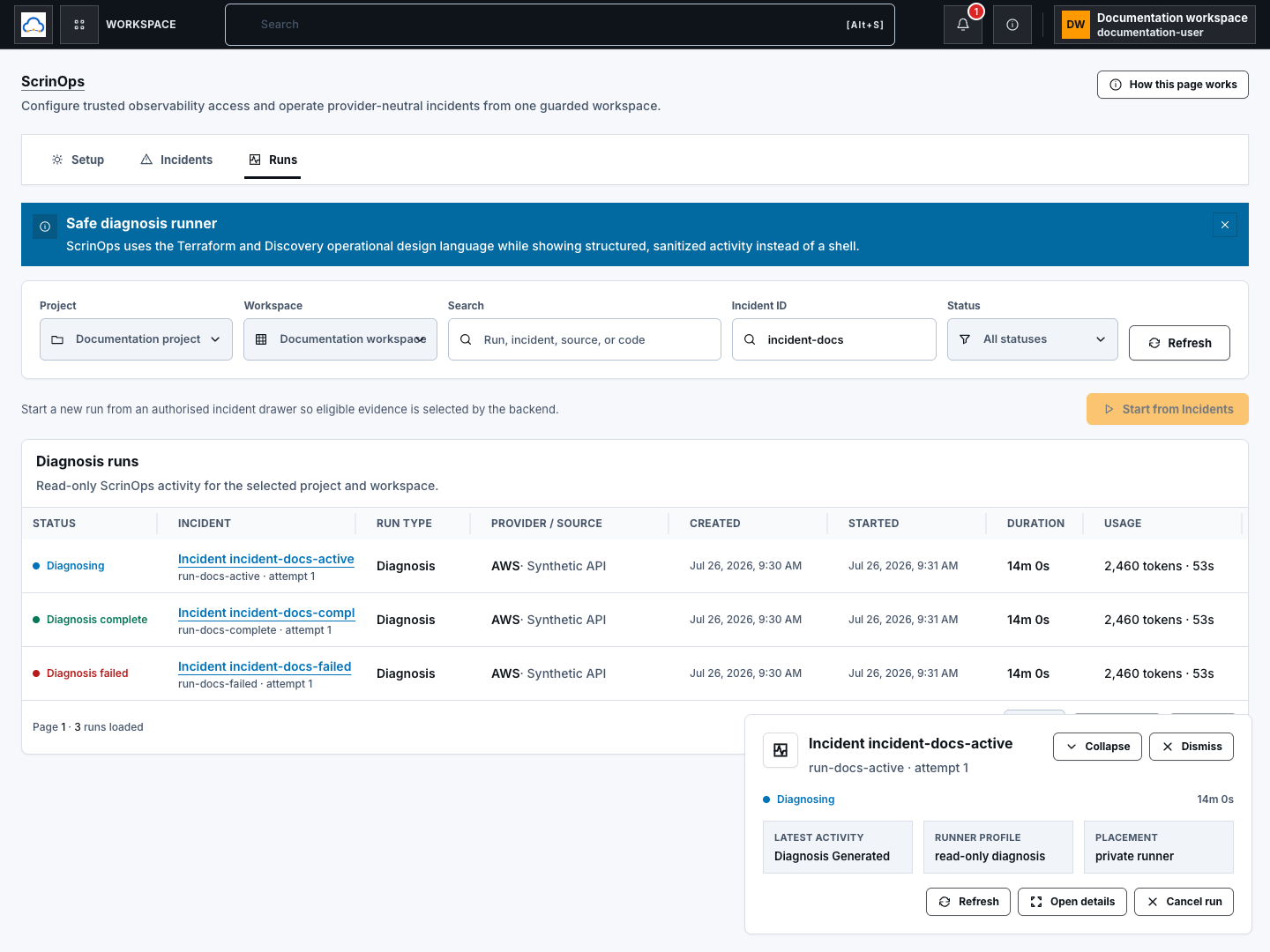Open the Workspace dropdown
Screen dimensions: 1270x952
tap(340, 339)
